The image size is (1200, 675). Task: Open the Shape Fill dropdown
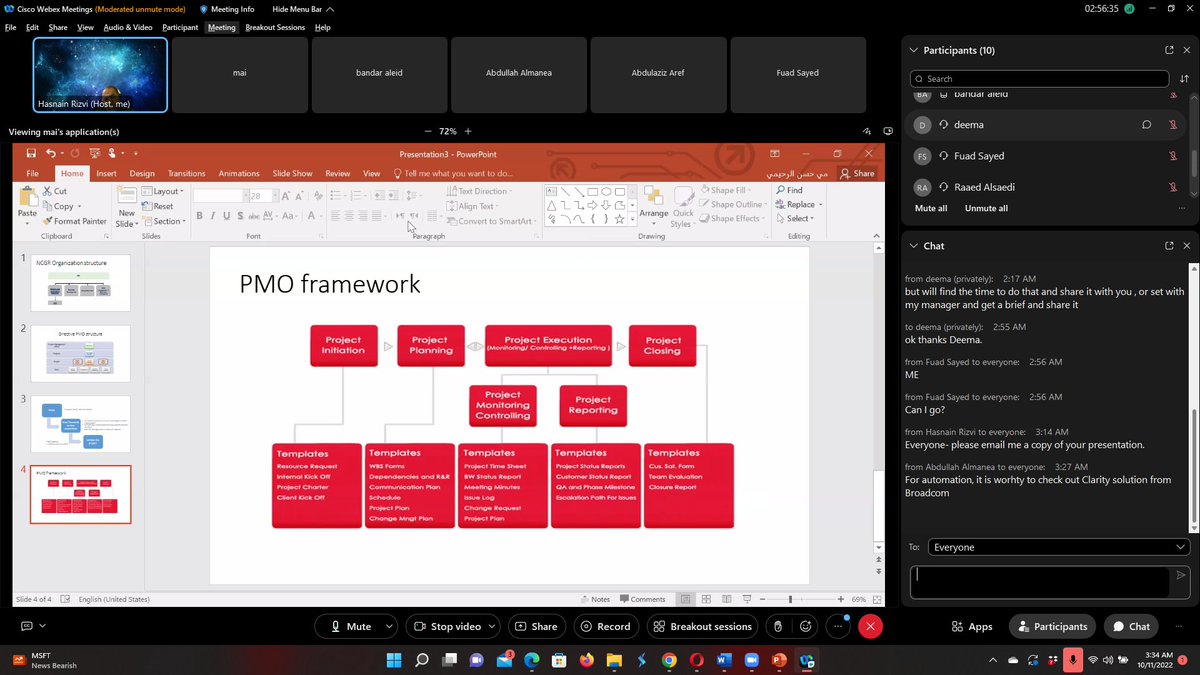(725, 190)
